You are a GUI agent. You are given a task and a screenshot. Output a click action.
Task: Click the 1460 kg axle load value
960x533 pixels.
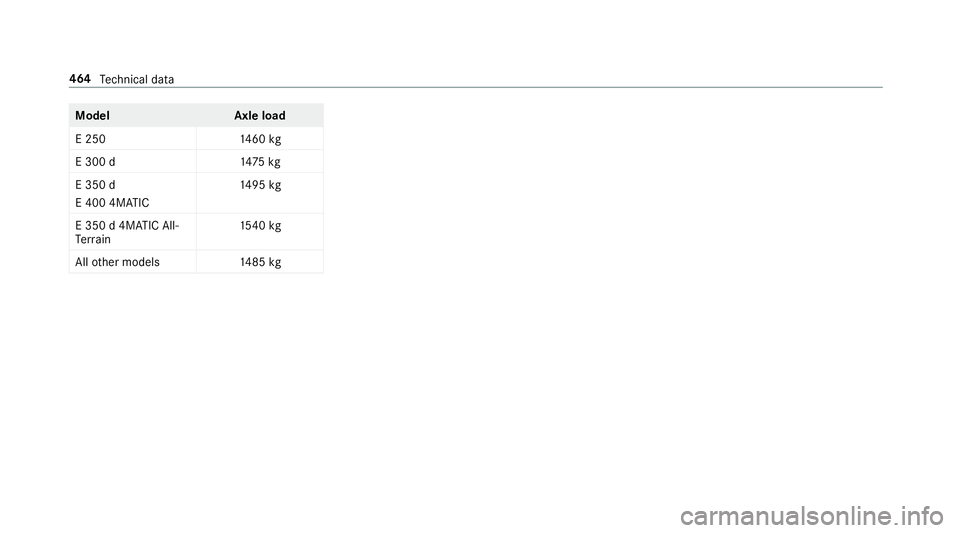coord(260,139)
